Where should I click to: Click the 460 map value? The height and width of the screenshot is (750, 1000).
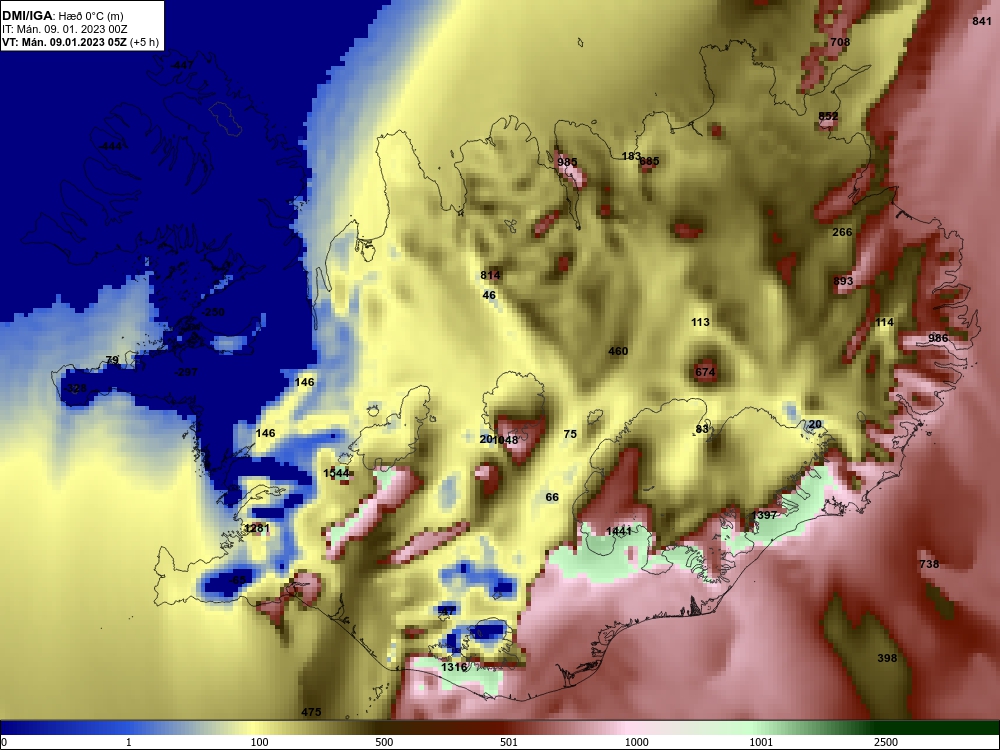point(618,351)
